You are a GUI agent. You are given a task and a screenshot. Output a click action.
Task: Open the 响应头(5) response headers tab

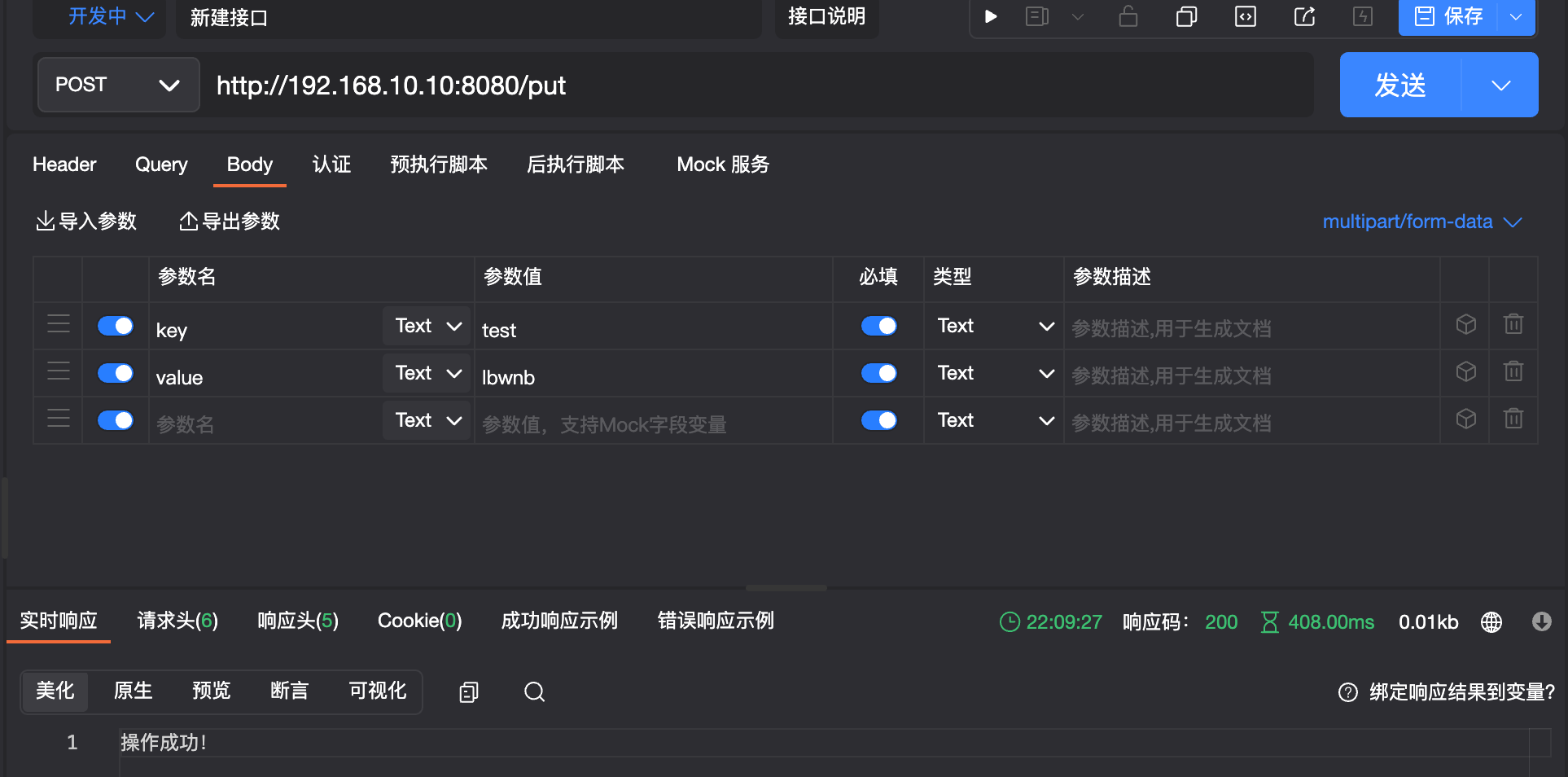tap(297, 621)
